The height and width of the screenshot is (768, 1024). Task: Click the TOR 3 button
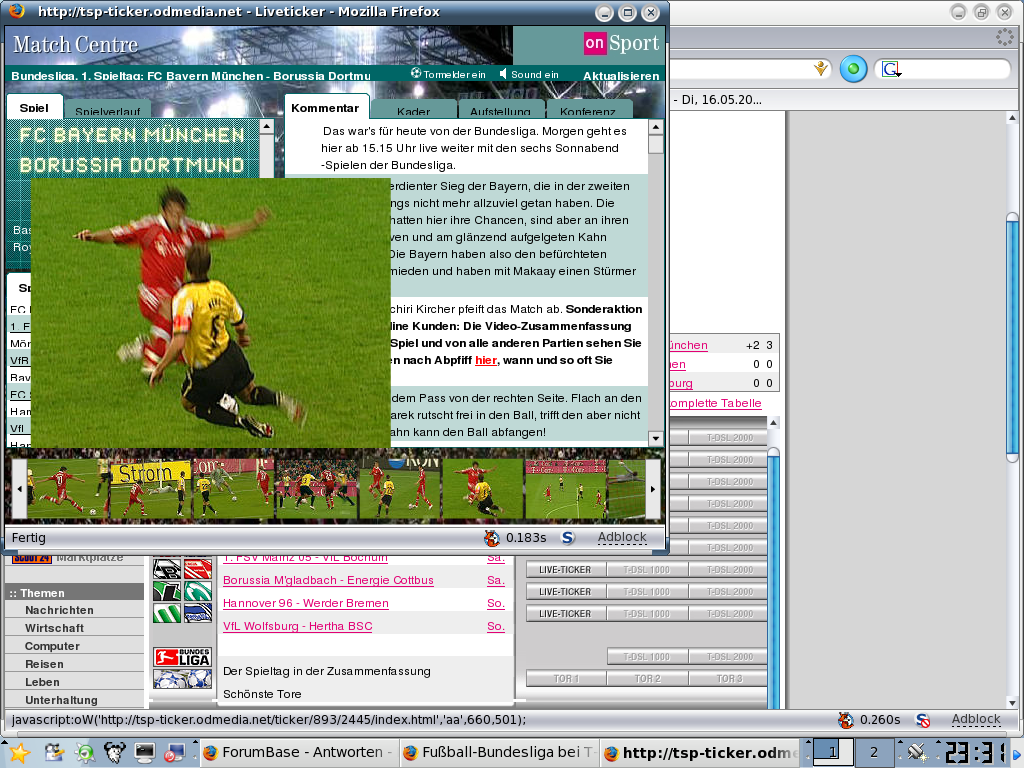[x=729, y=679]
